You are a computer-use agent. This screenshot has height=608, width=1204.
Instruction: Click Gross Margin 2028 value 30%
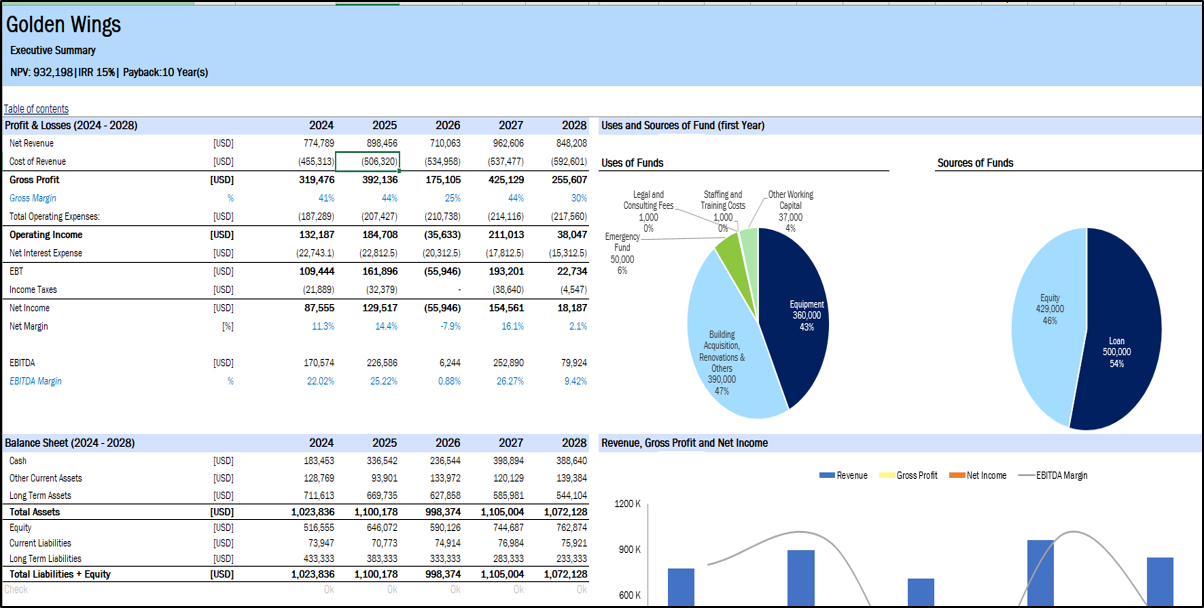click(577, 198)
